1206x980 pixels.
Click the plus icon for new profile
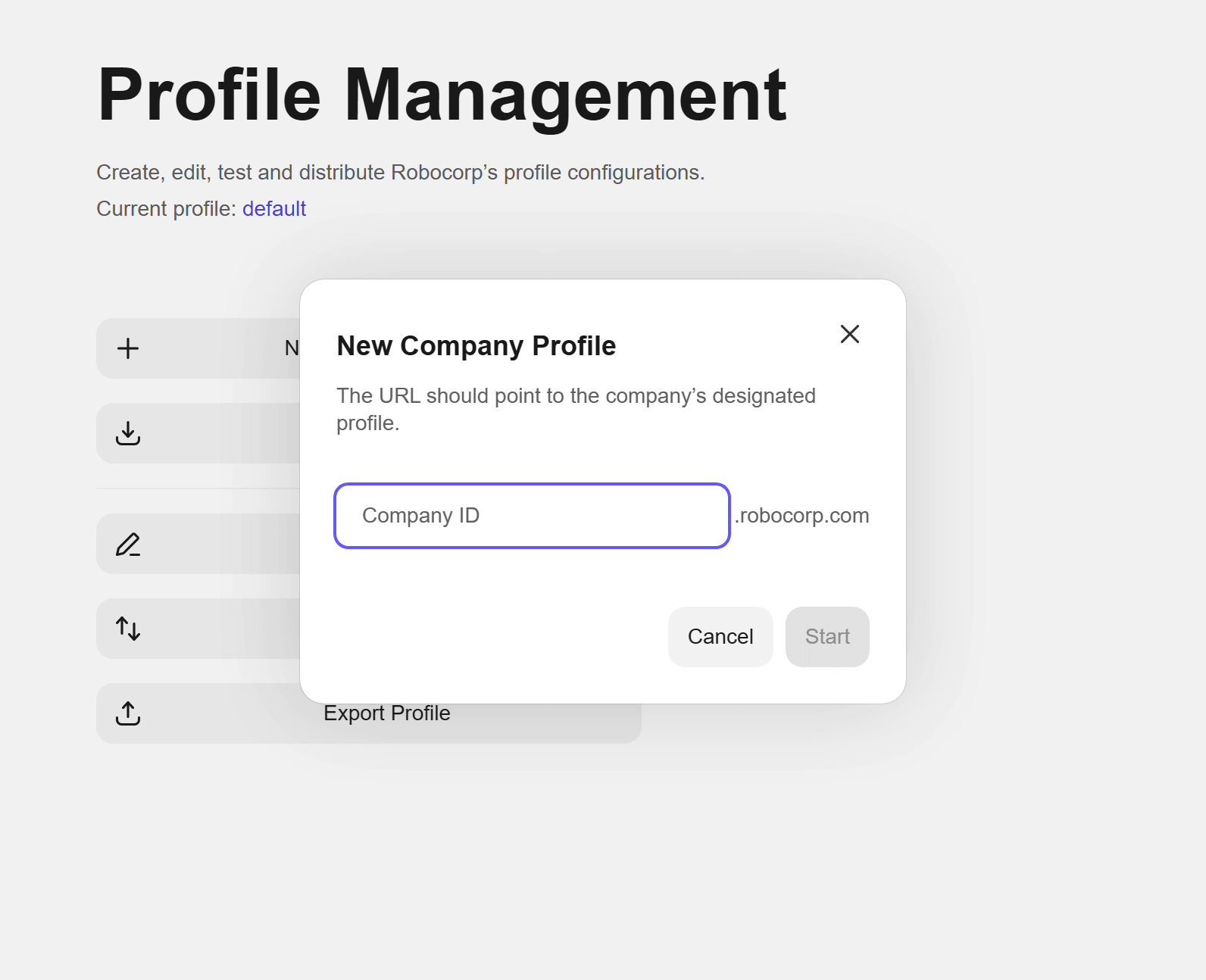point(128,348)
